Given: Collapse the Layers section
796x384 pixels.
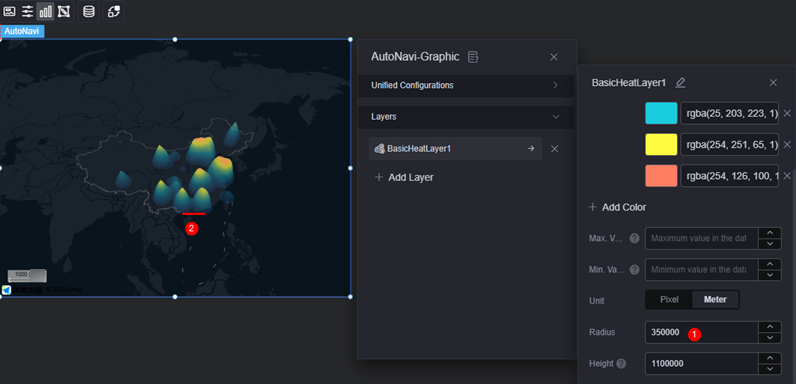Looking at the screenshot, I should (466, 117).
